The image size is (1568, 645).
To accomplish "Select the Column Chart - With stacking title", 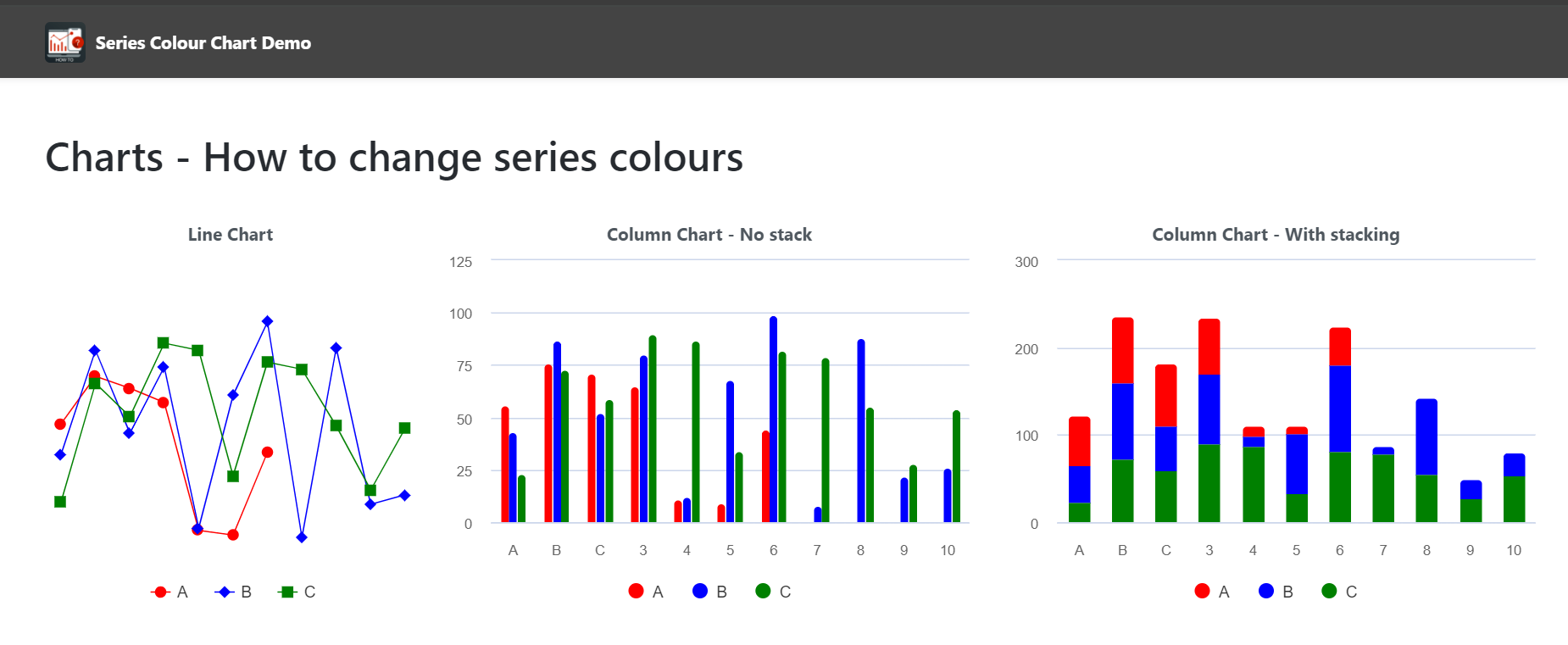I will click(x=1276, y=234).
